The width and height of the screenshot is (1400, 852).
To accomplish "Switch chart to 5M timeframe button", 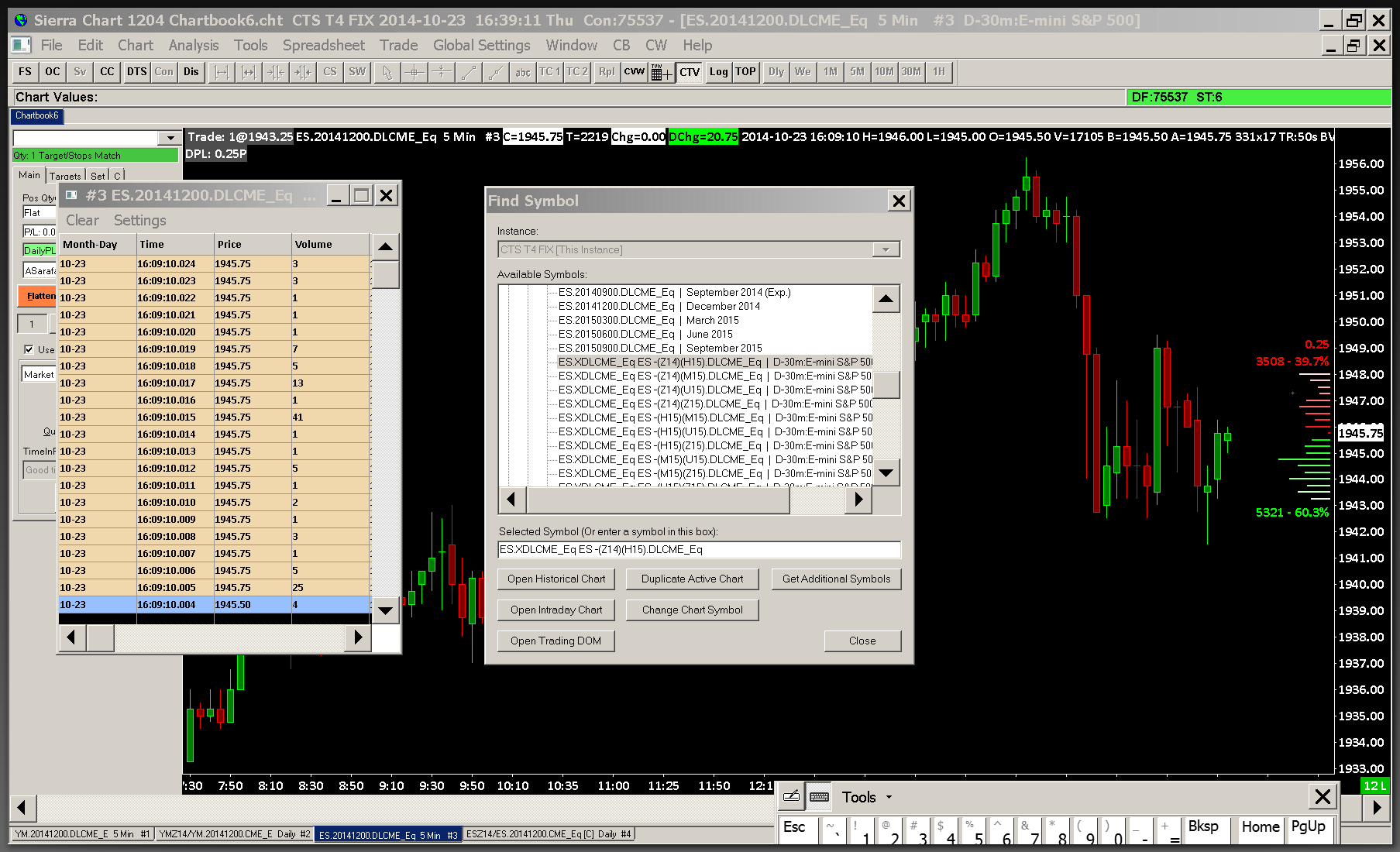I will click(x=857, y=72).
